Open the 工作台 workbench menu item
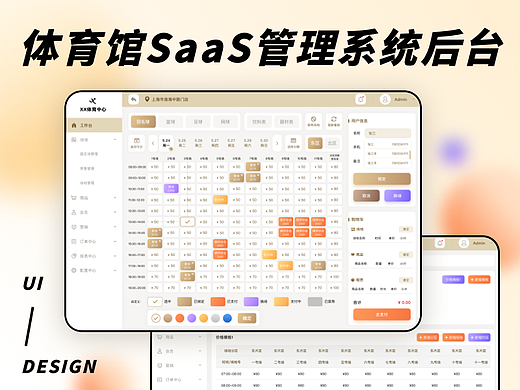 click(x=95, y=125)
